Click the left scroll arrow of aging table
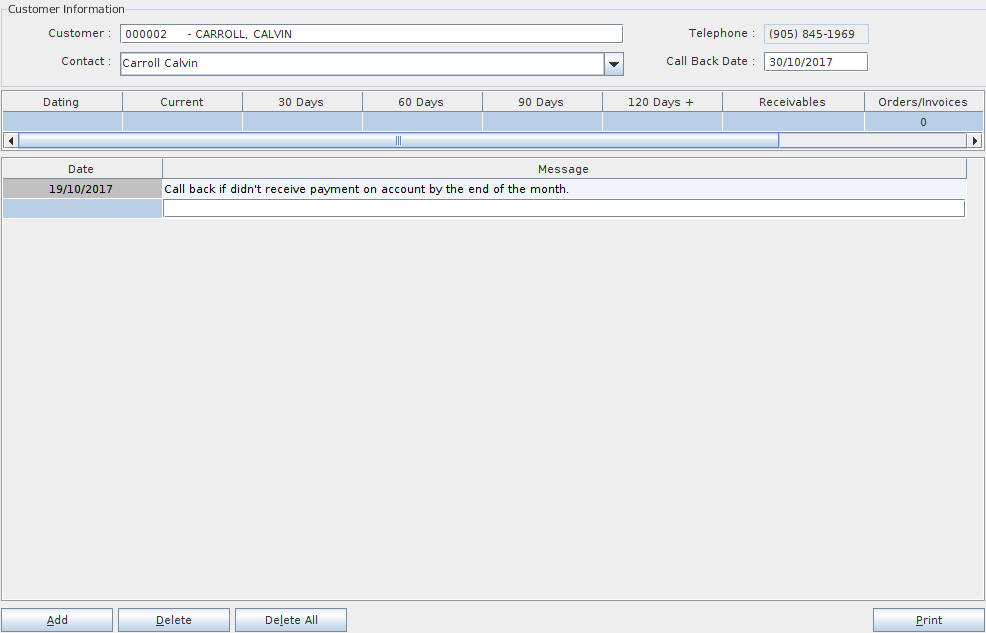Viewport: 986px width, 633px height. click(x=10, y=141)
